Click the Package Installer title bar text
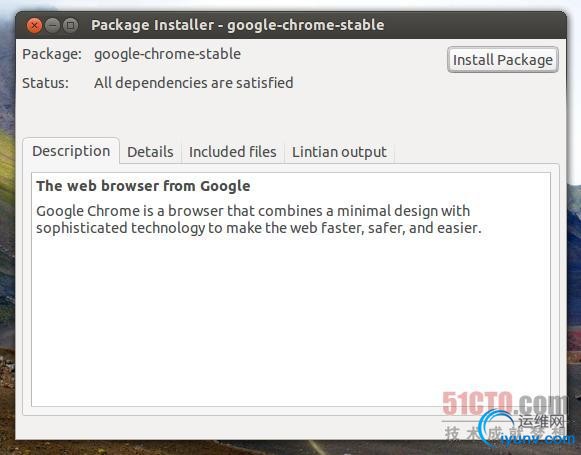581x455 pixels. (238, 25)
